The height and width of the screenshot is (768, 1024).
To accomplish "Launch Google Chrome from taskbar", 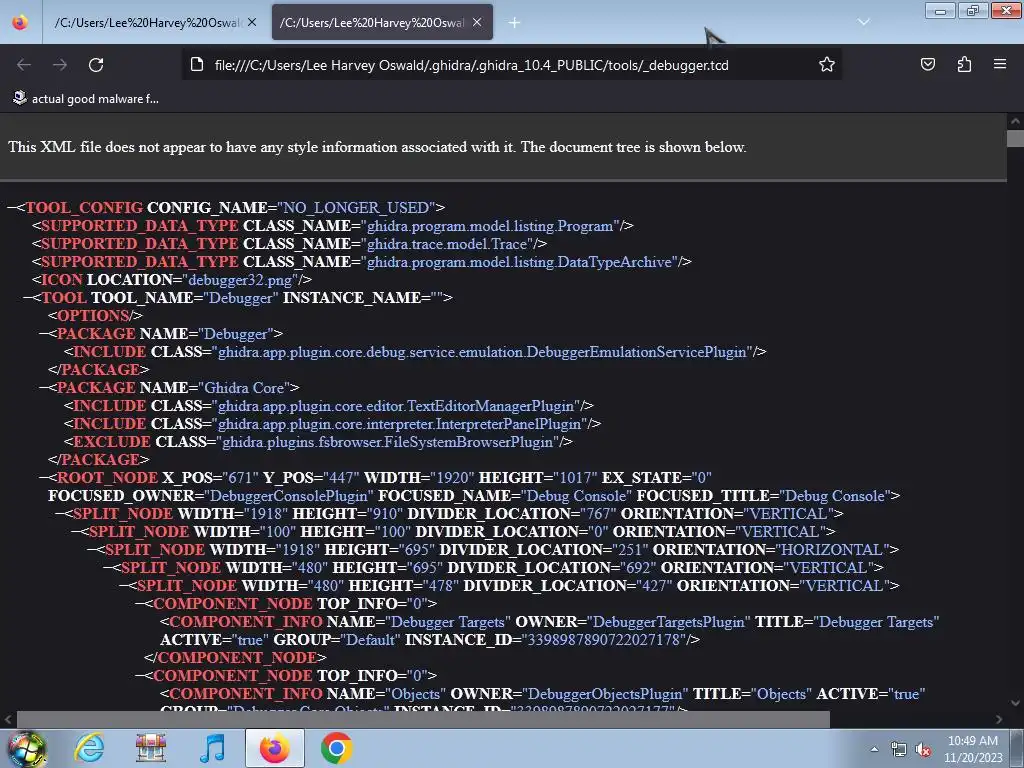I will point(337,748).
